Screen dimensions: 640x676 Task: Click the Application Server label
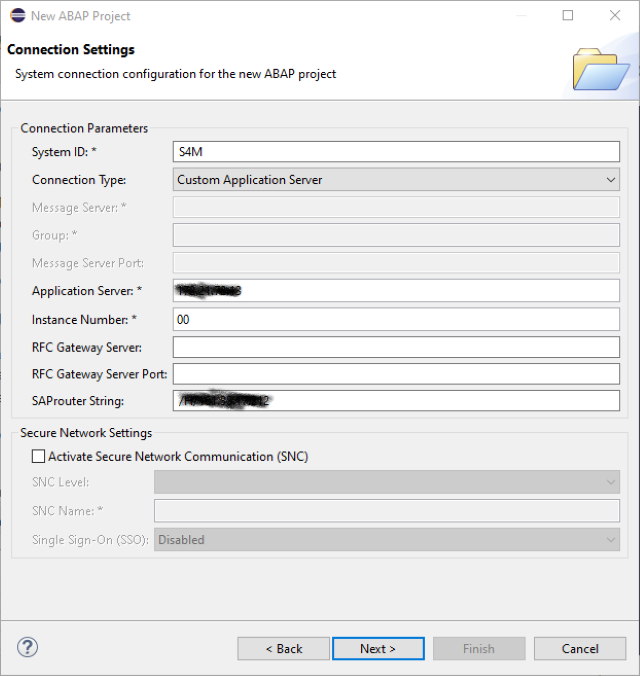87,291
